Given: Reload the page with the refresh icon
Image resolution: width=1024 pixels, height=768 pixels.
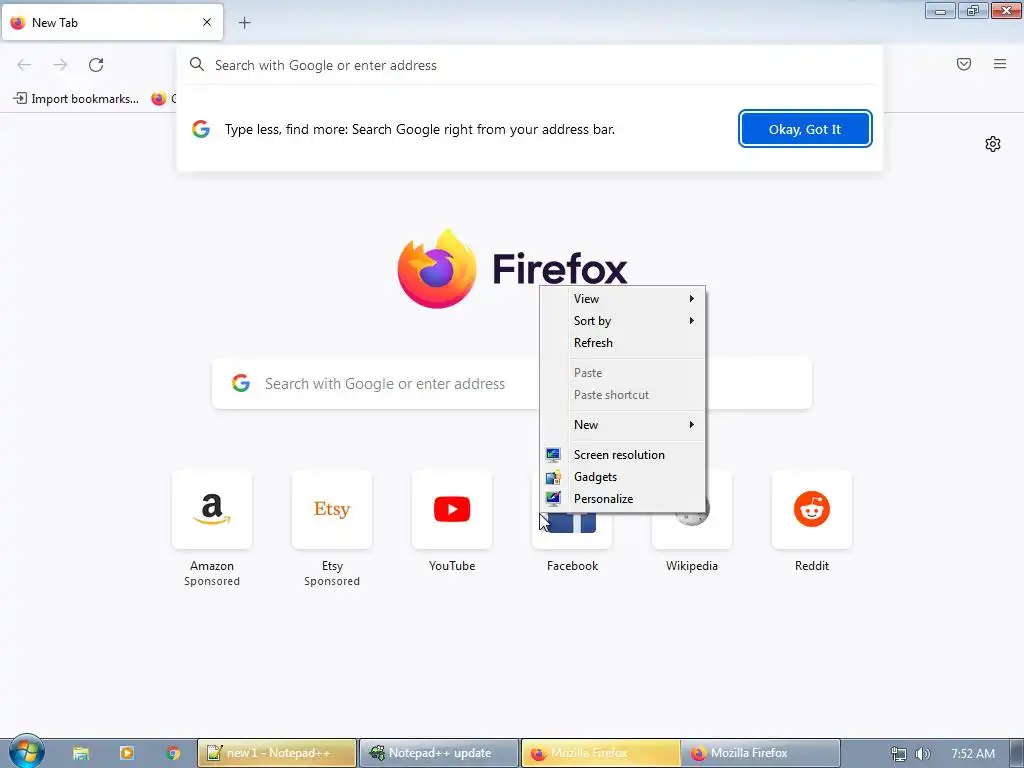Looking at the screenshot, I should (x=96, y=65).
